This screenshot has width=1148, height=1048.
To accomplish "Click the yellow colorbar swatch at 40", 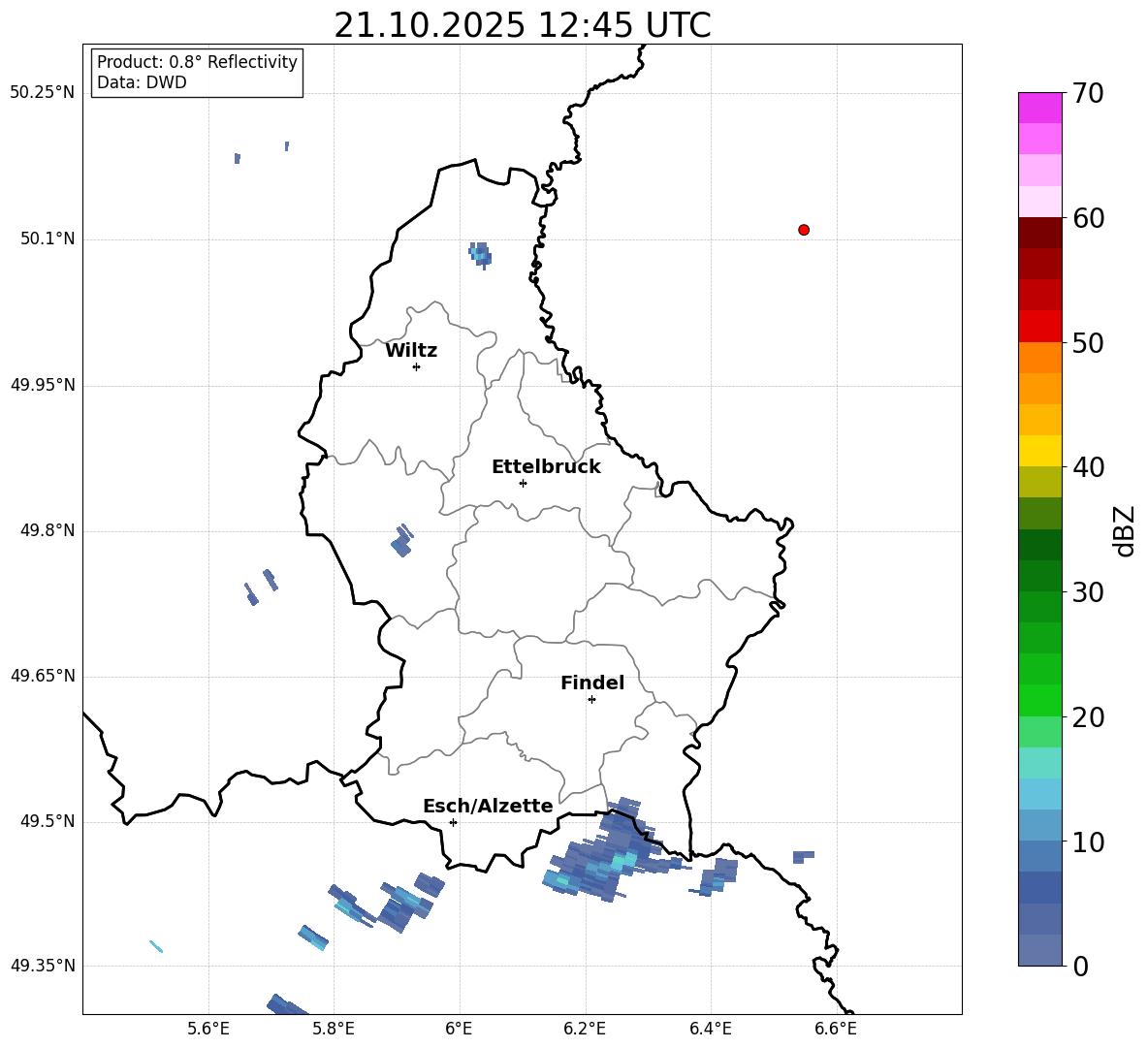I will pos(1039,451).
